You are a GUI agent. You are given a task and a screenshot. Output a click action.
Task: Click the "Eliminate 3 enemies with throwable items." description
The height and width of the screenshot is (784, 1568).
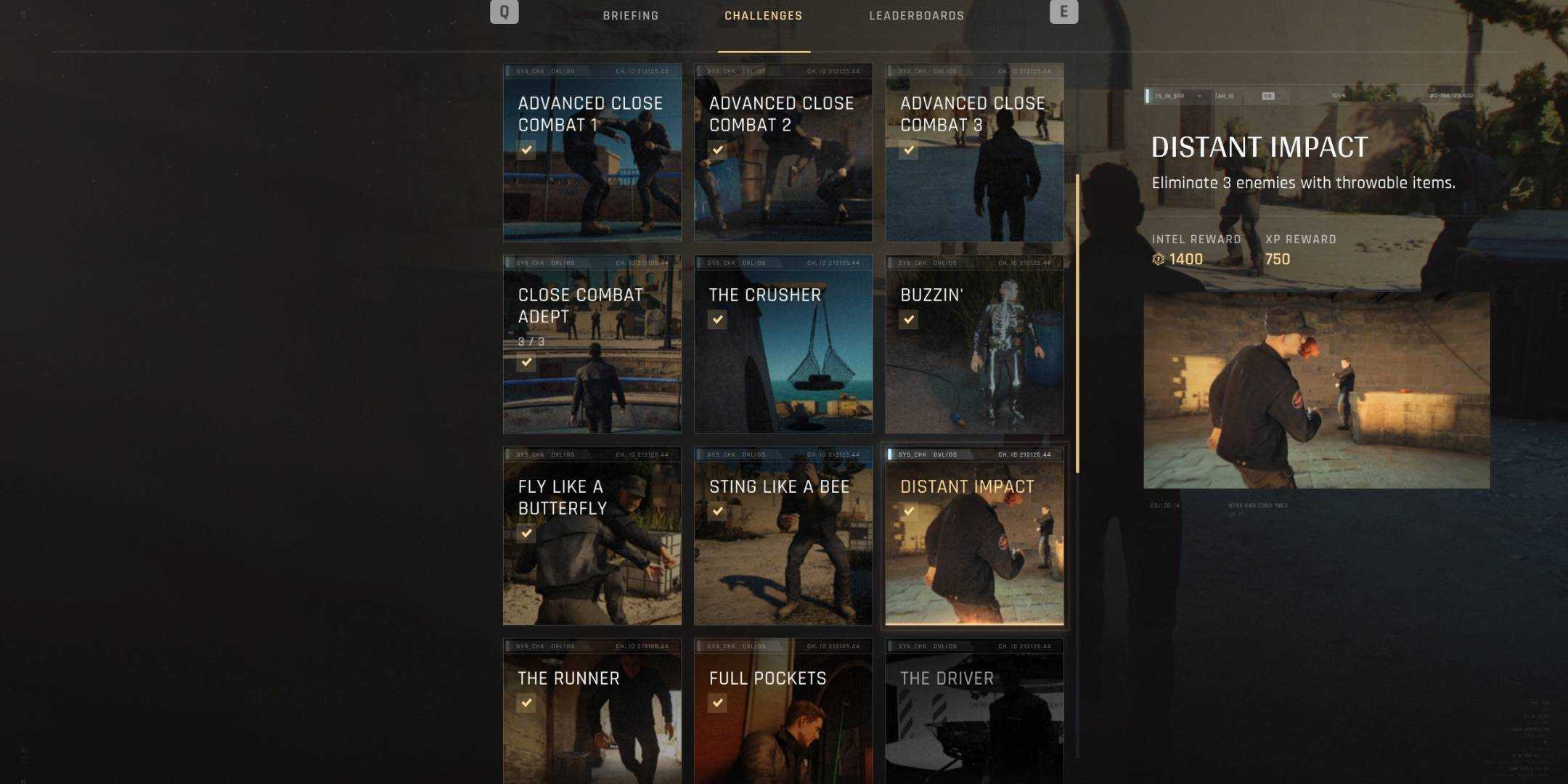[x=1304, y=183]
